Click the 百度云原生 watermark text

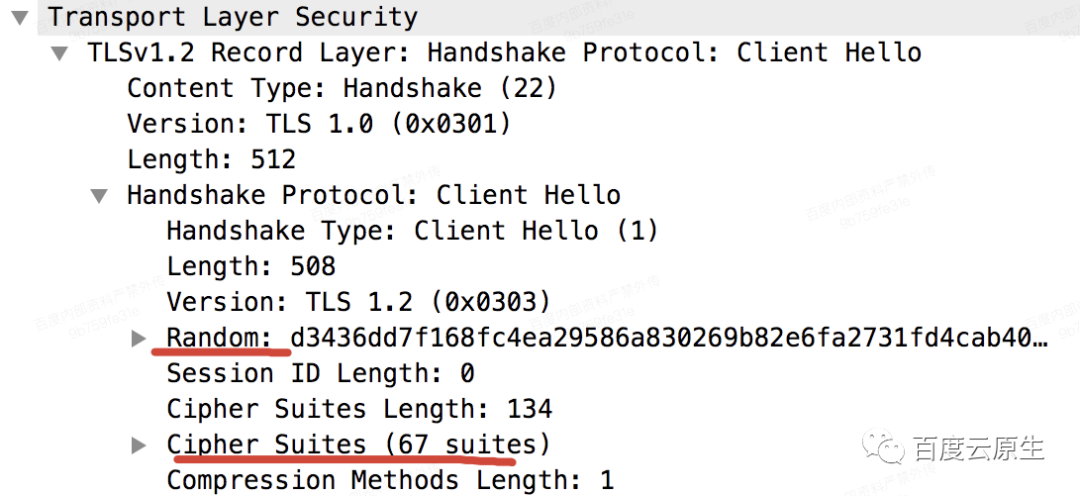979,448
